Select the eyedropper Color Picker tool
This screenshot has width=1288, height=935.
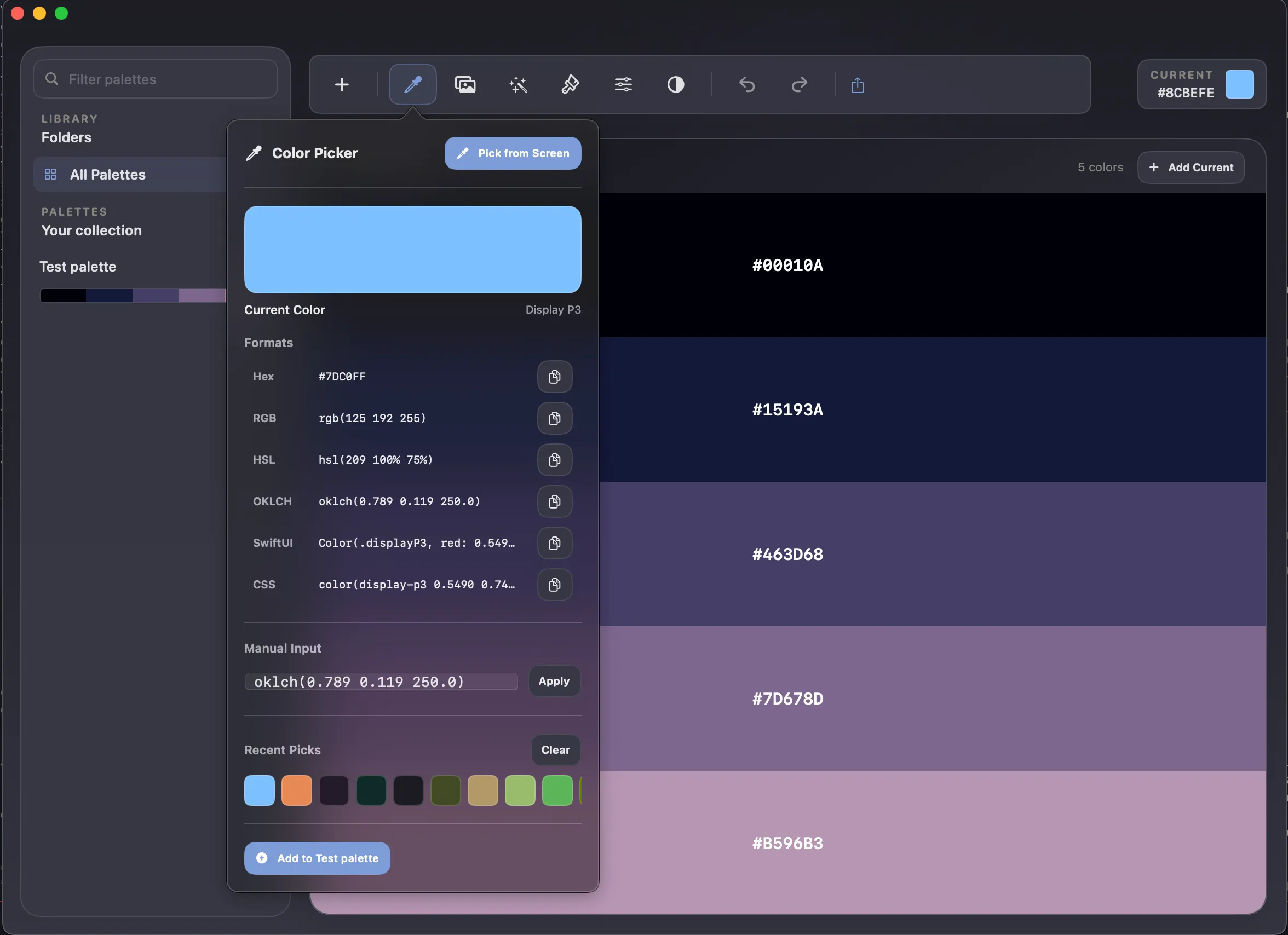(x=412, y=85)
